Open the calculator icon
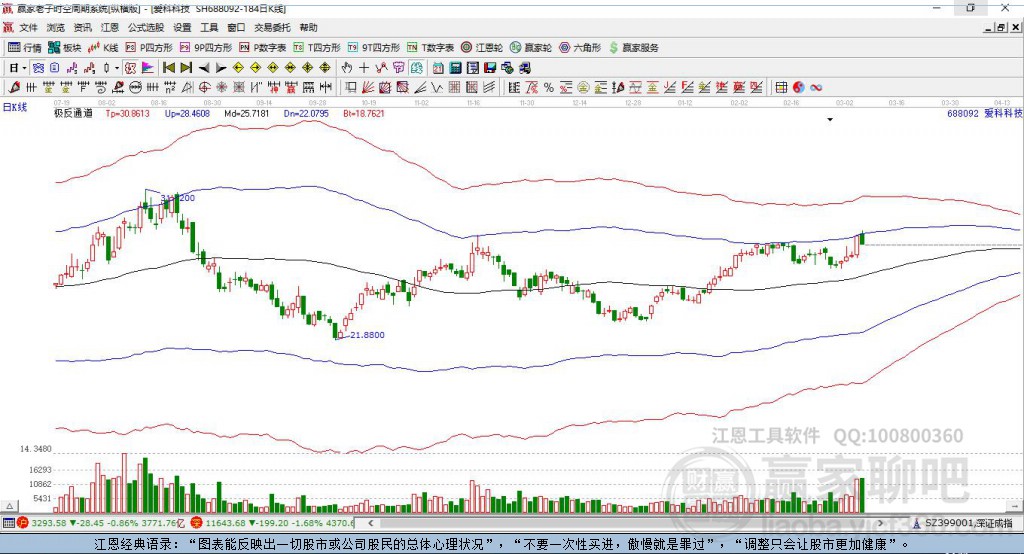The width and height of the screenshot is (1024, 554). coord(455,68)
